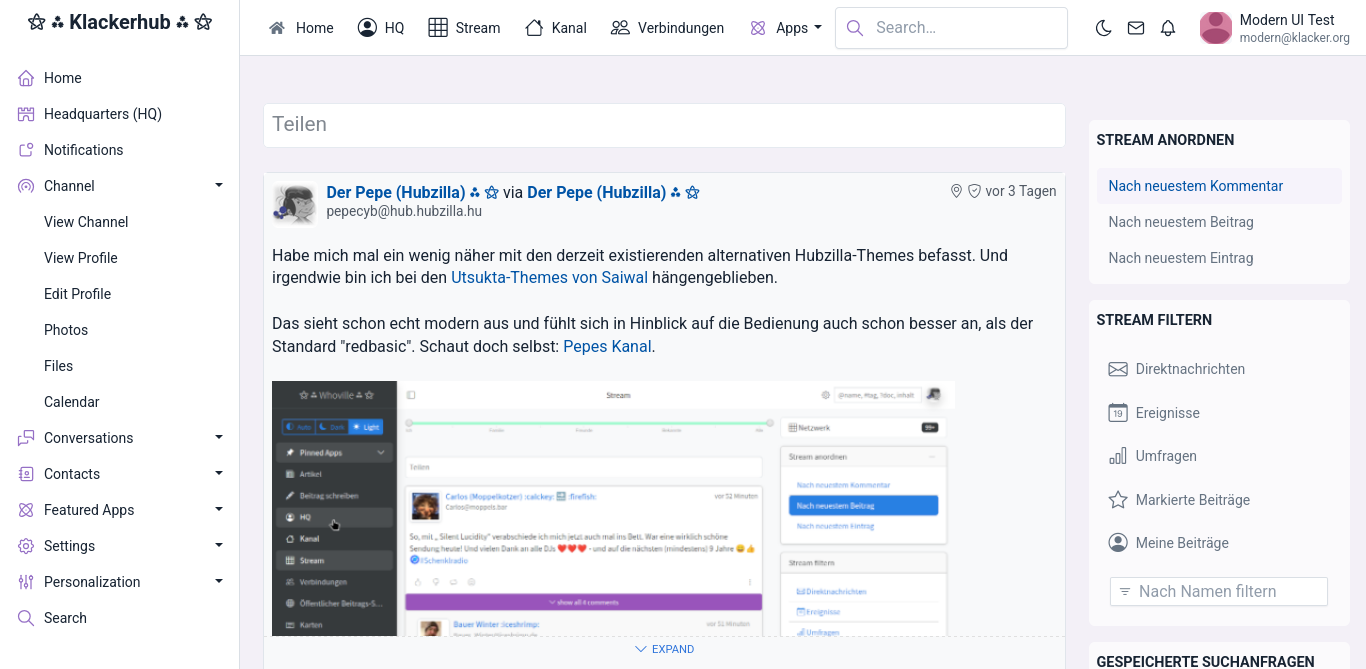Click the location pin icon on post

(956, 191)
